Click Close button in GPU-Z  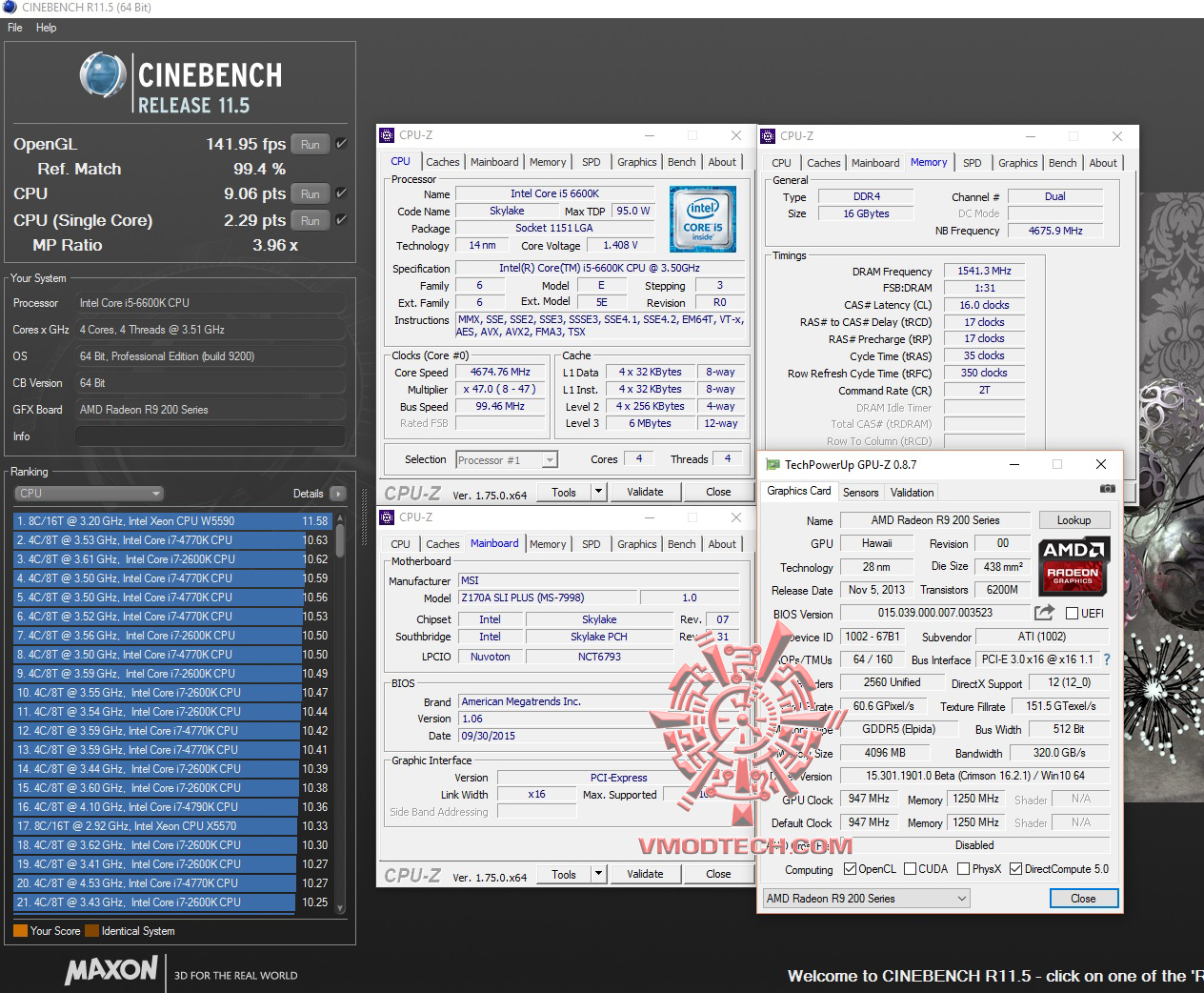pyautogui.click(x=1083, y=899)
